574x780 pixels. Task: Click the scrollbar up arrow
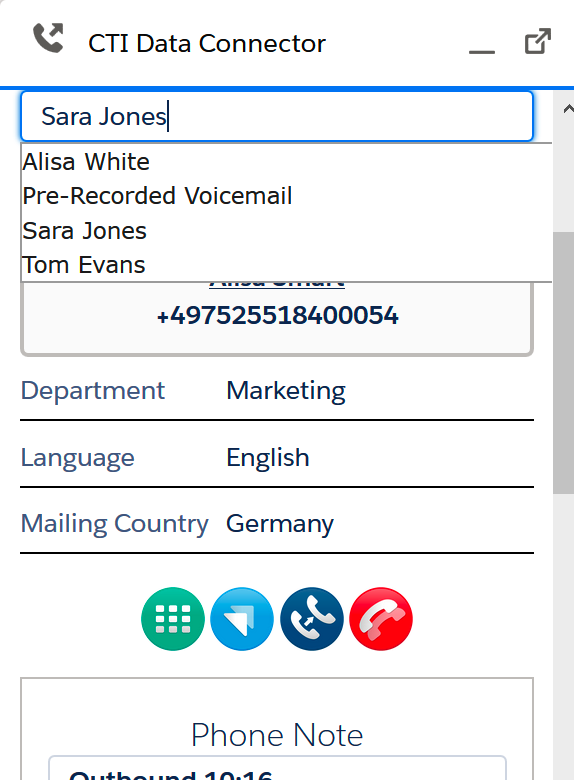(568, 109)
